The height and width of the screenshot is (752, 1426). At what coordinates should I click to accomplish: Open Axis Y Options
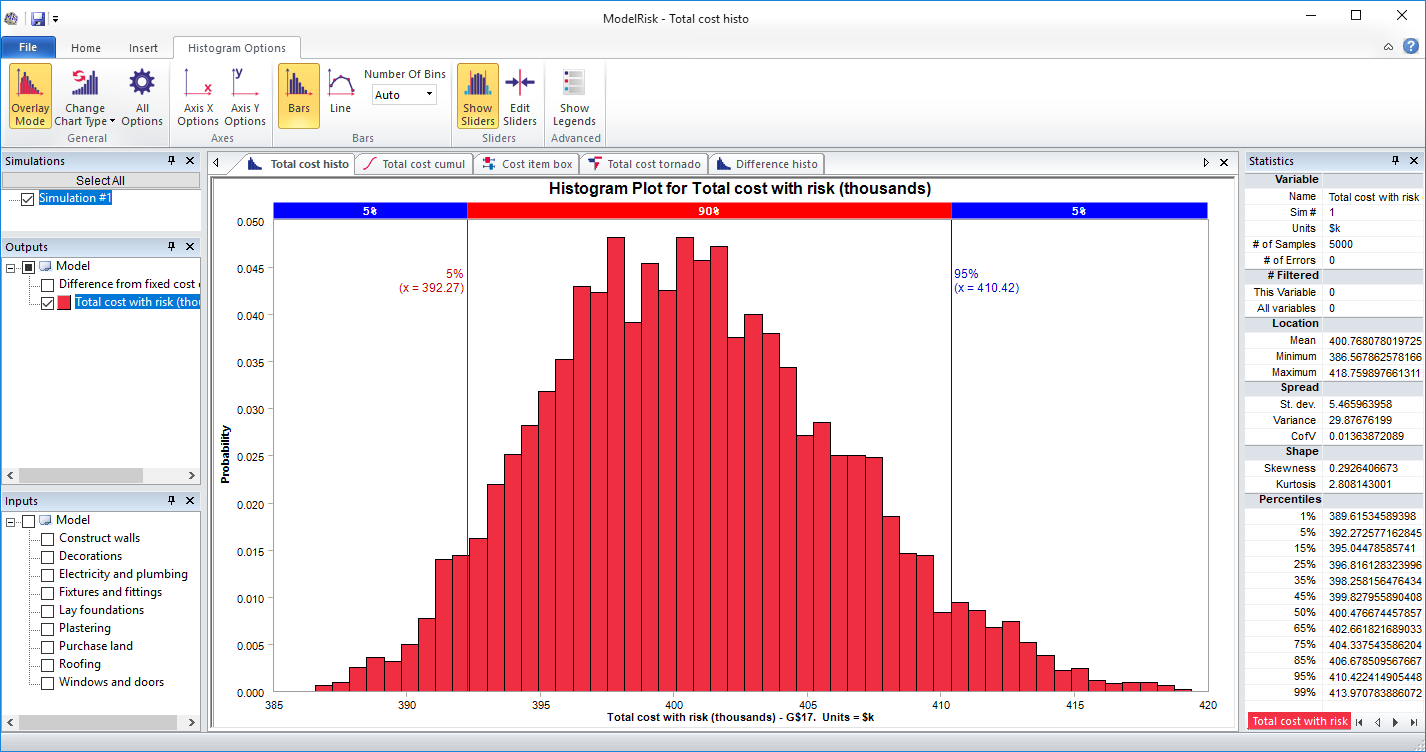click(x=245, y=95)
